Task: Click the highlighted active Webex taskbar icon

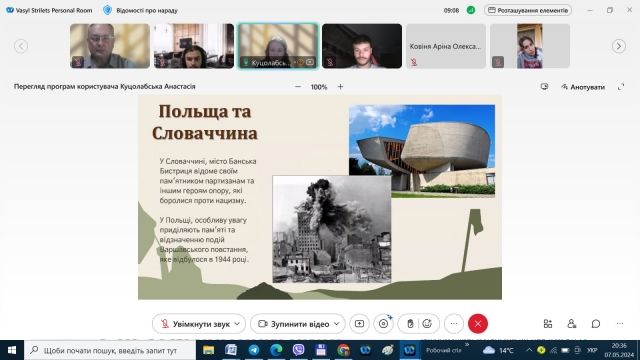Action: (409, 350)
